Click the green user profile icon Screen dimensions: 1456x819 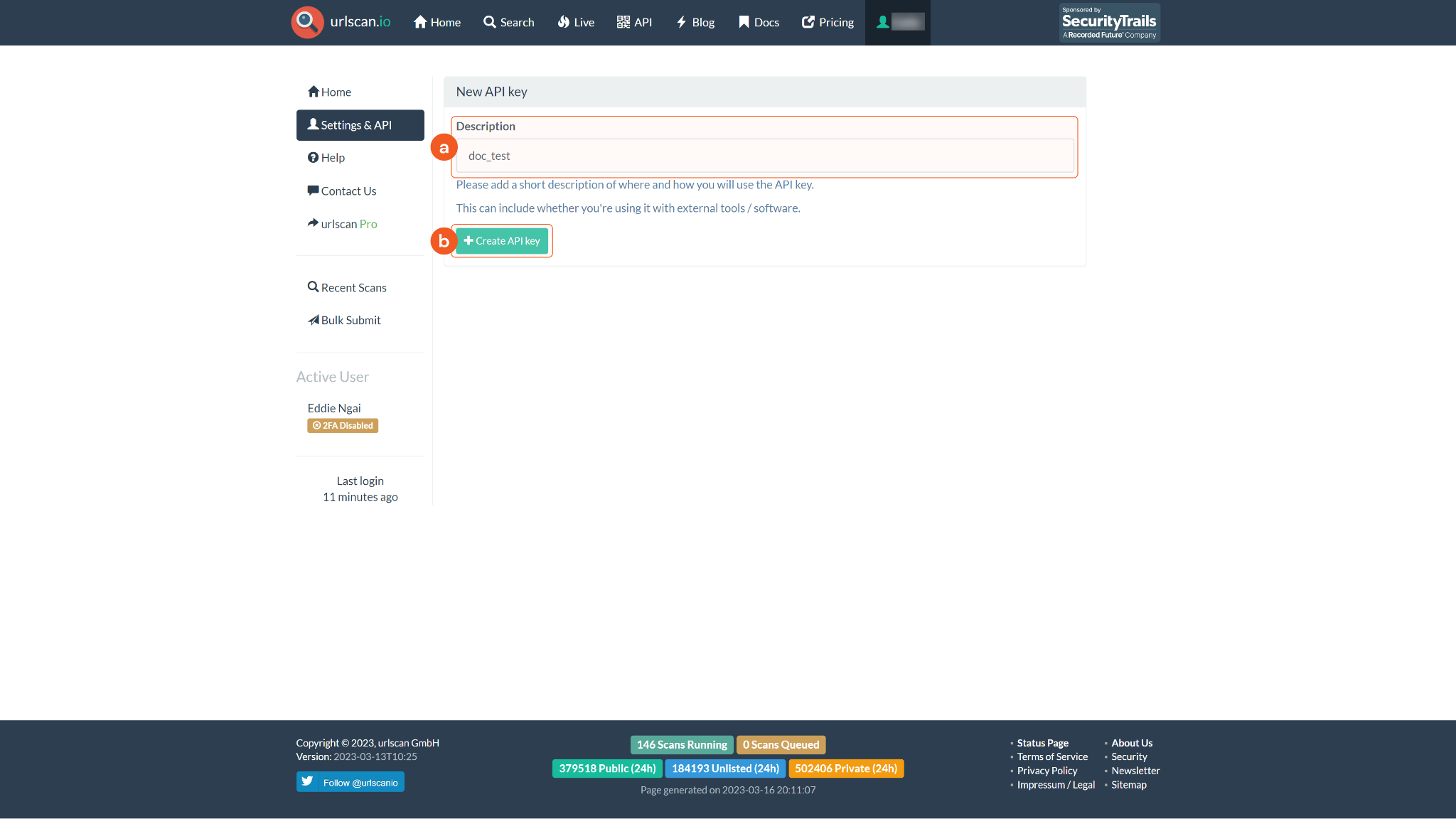tap(883, 22)
